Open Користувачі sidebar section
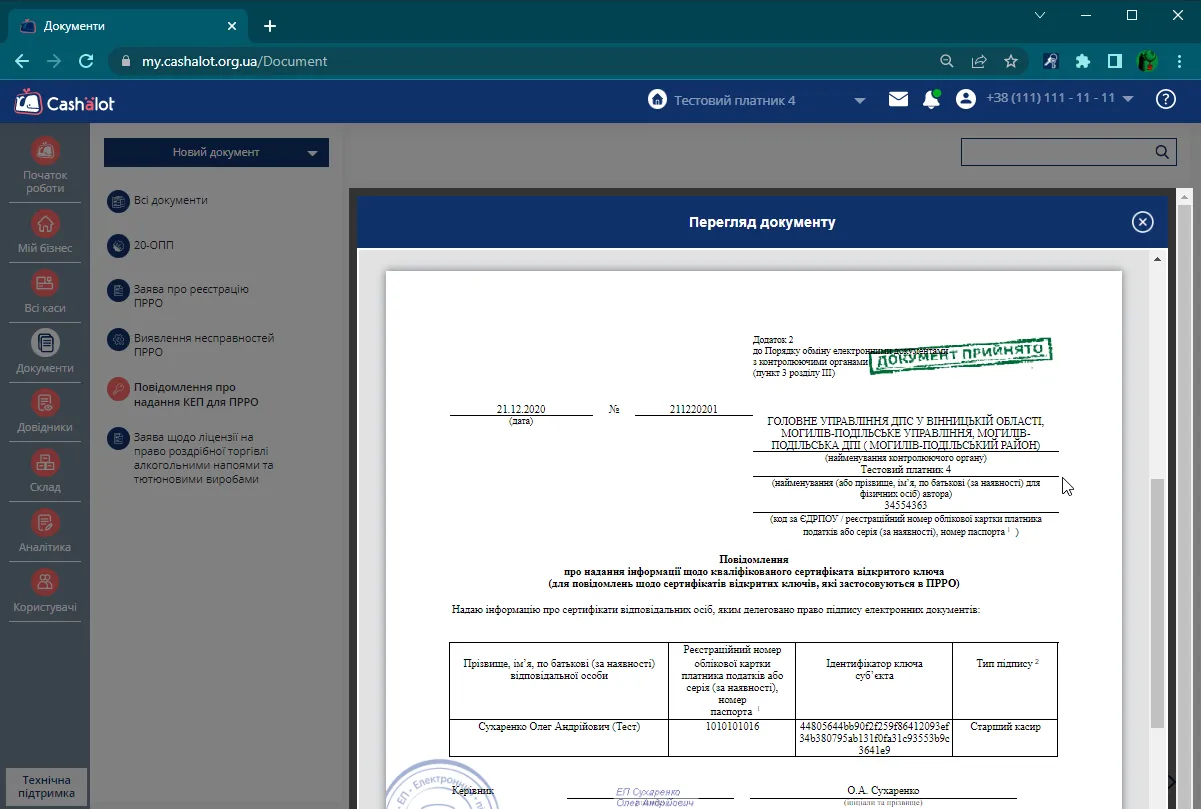 pyautogui.click(x=44, y=591)
